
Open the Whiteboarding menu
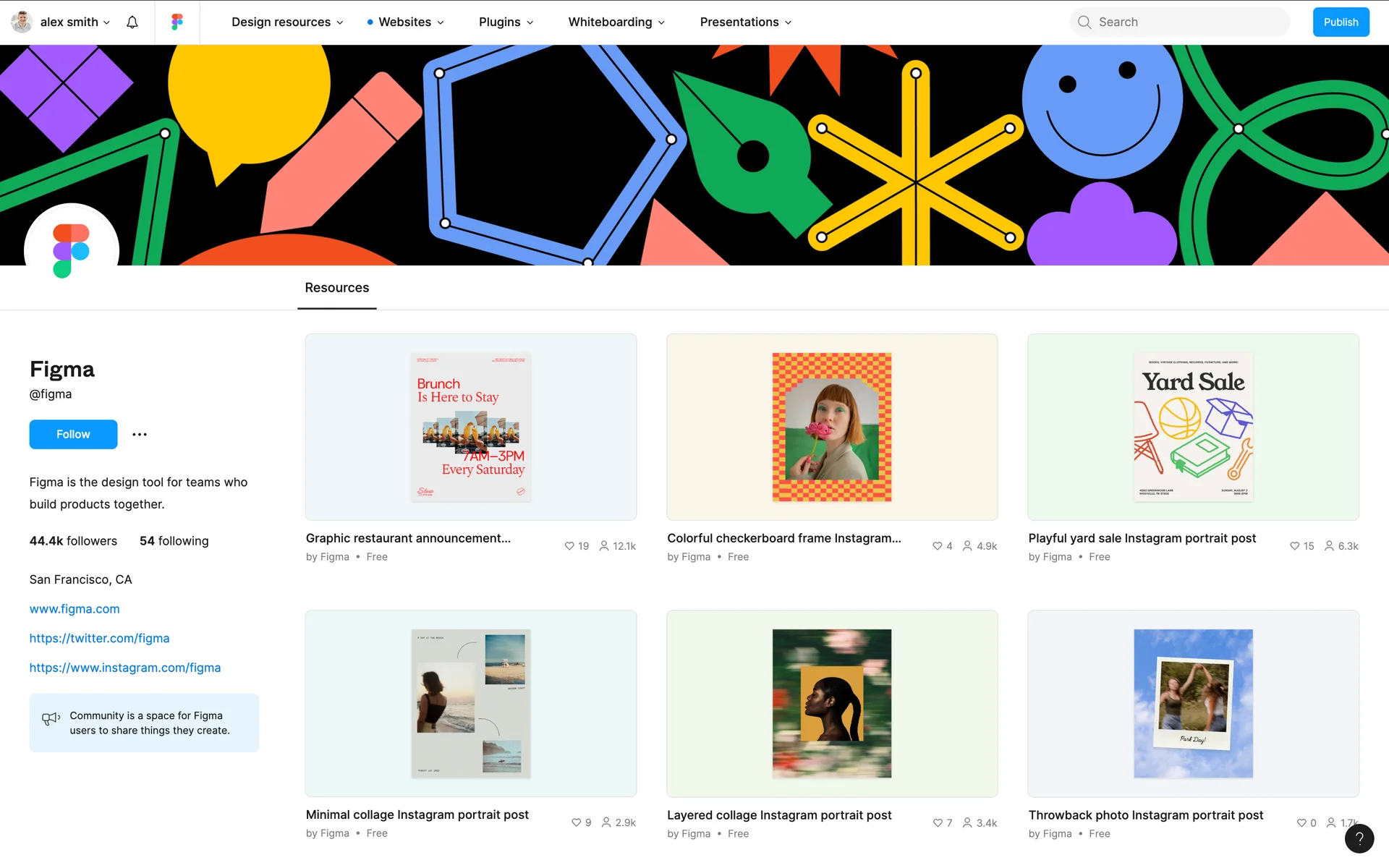point(616,22)
